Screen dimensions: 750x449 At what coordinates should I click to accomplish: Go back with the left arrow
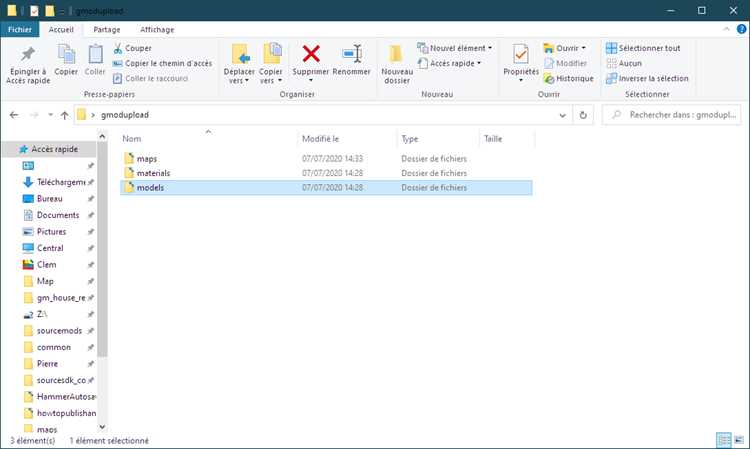point(14,115)
